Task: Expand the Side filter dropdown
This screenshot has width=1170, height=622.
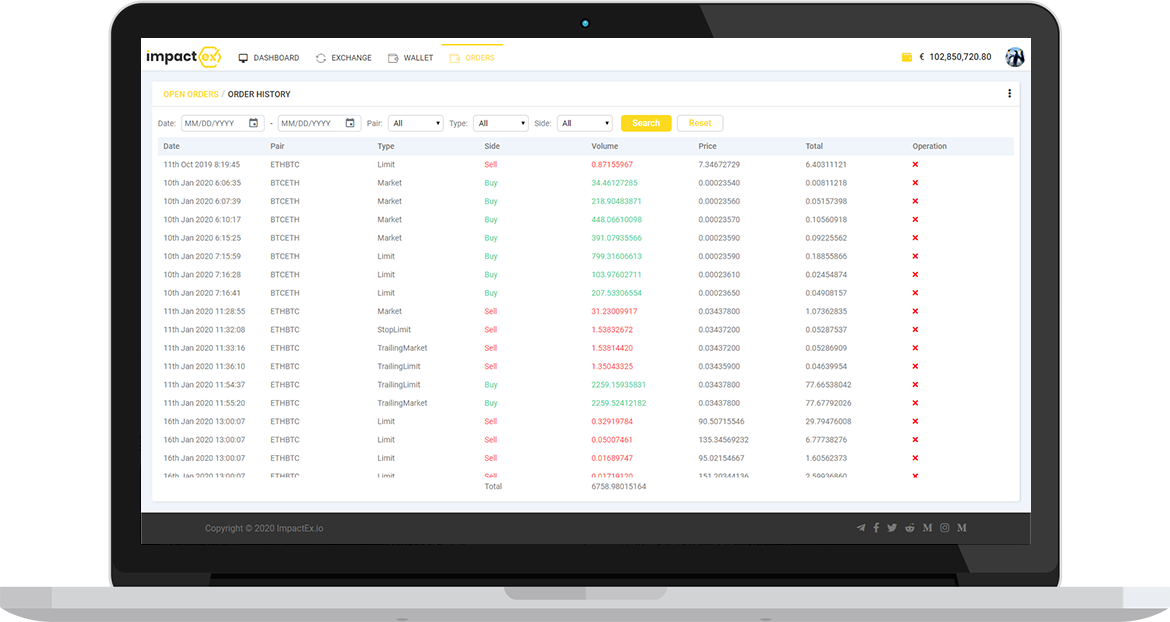Action: (x=584, y=123)
